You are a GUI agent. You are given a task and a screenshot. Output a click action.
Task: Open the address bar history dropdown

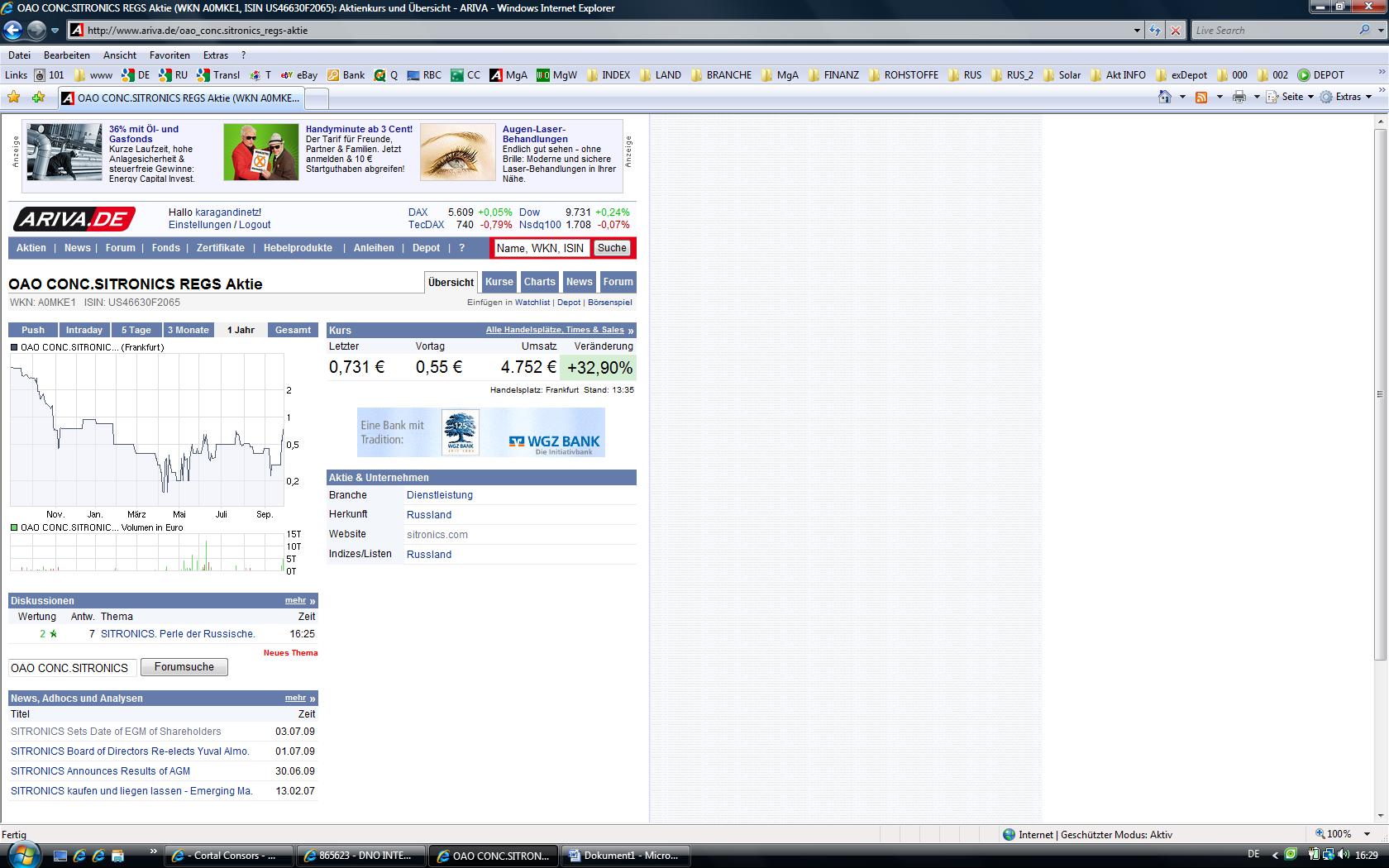[1137, 31]
